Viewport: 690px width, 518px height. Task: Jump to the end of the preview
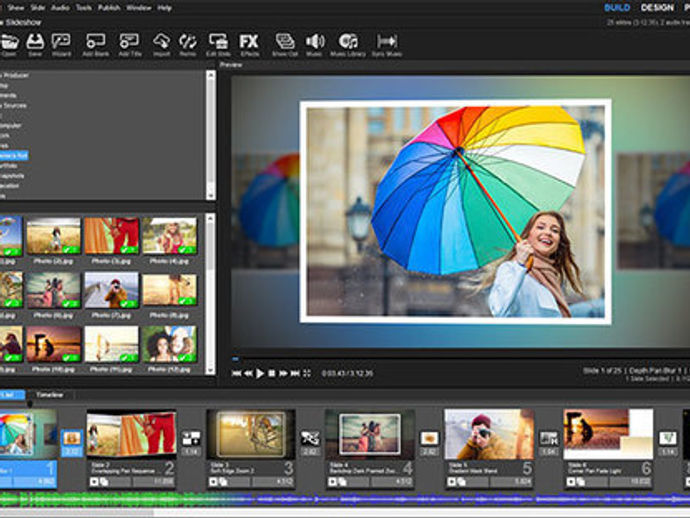pyautogui.click(x=295, y=373)
